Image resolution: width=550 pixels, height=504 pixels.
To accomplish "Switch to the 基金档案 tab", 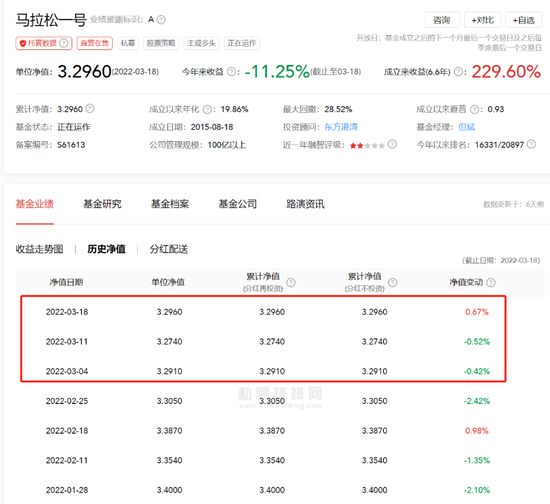I will click(x=170, y=204).
